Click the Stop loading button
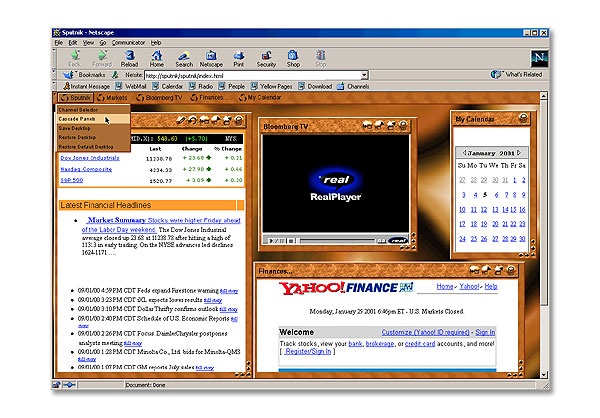Viewport: 600px width, 418px height. tap(321, 59)
